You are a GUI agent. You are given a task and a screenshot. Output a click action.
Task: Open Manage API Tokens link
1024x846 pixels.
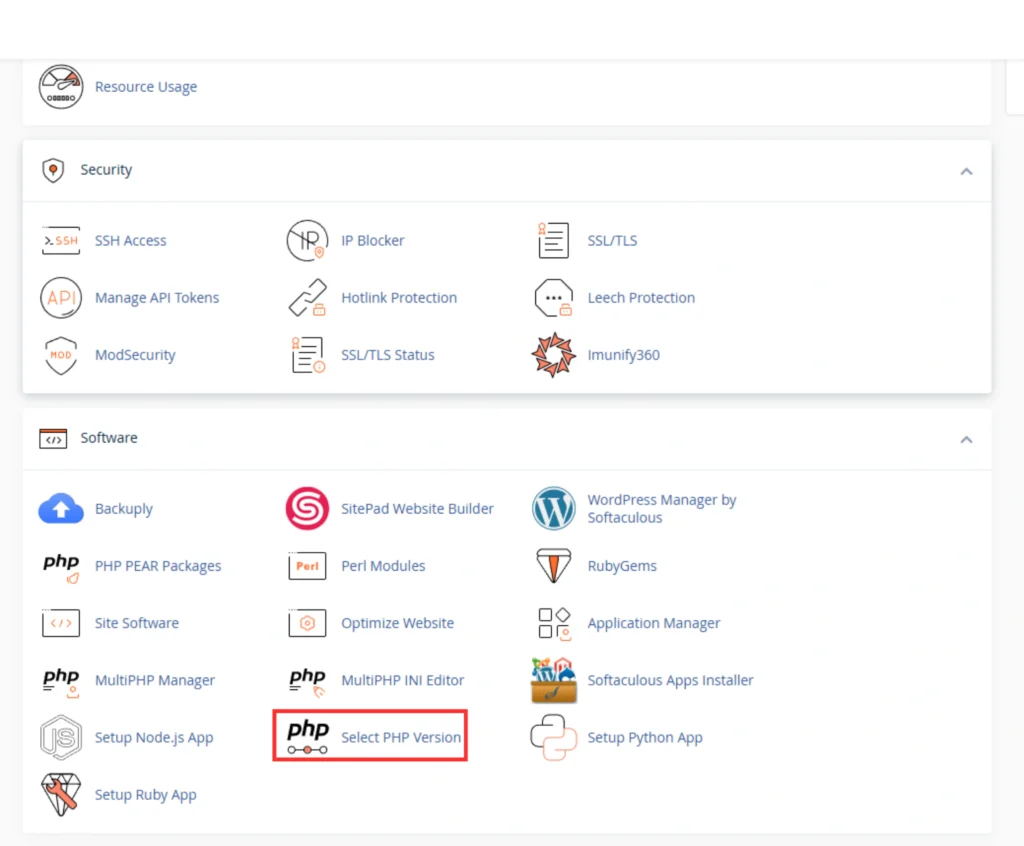[x=157, y=298]
